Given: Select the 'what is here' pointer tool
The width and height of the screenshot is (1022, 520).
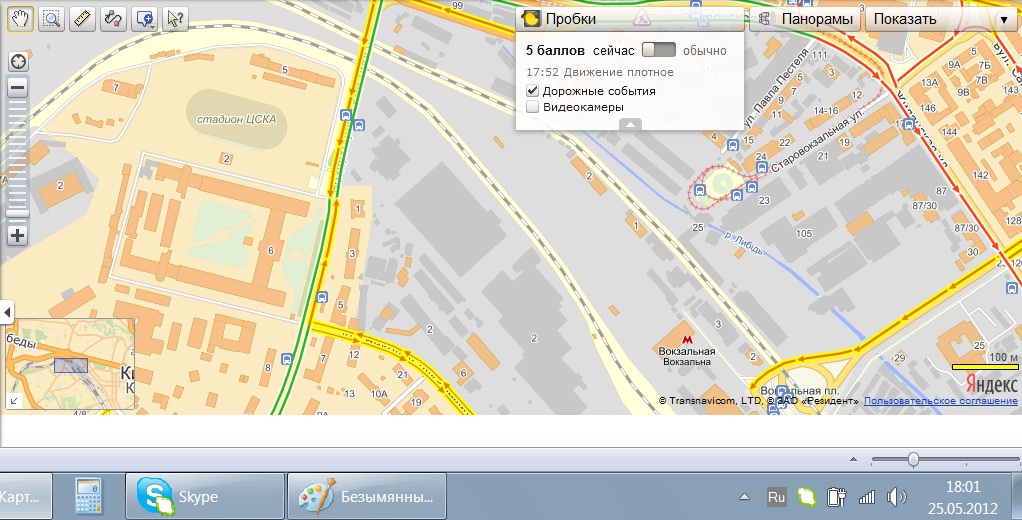Looking at the screenshot, I should [x=175, y=18].
